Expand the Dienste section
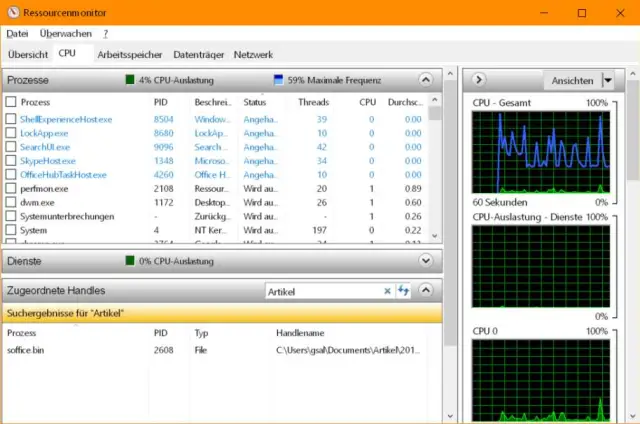 (x=425, y=260)
